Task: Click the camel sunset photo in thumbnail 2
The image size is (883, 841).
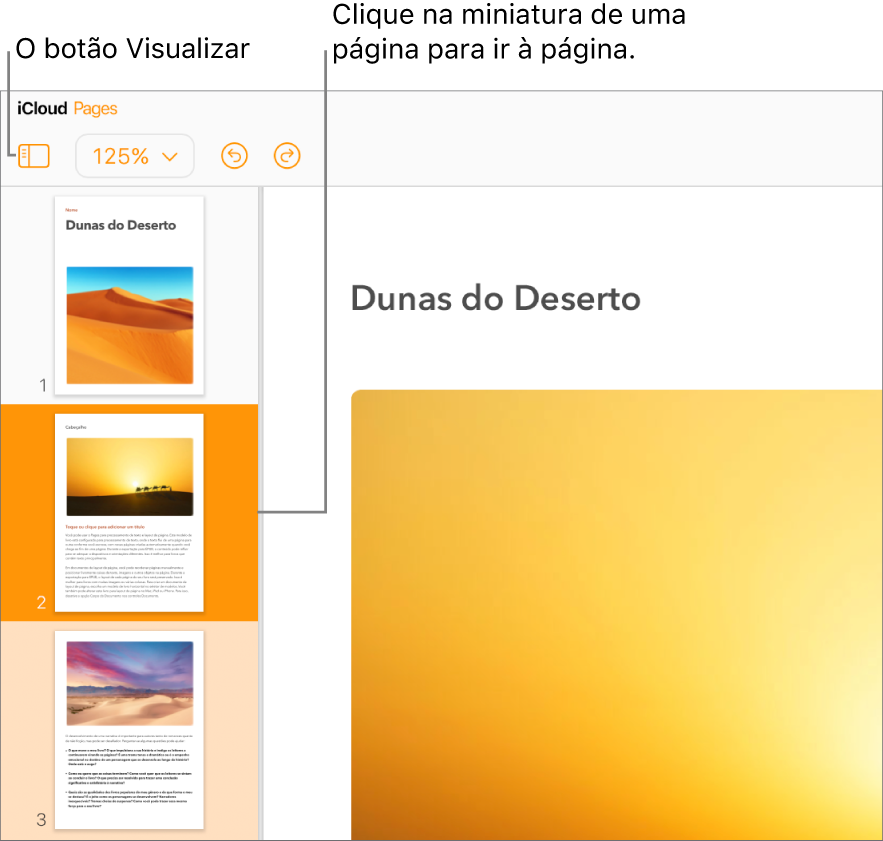Action: click(130, 477)
